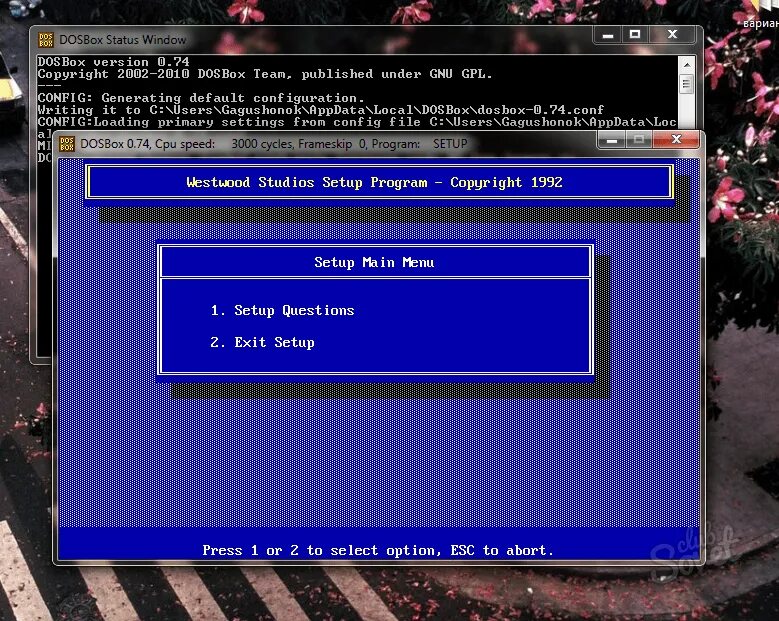The width and height of the screenshot is (779, 621).
Task: Click the DOSBox icon in the SETUP window title bar
Action: [67, 144]
